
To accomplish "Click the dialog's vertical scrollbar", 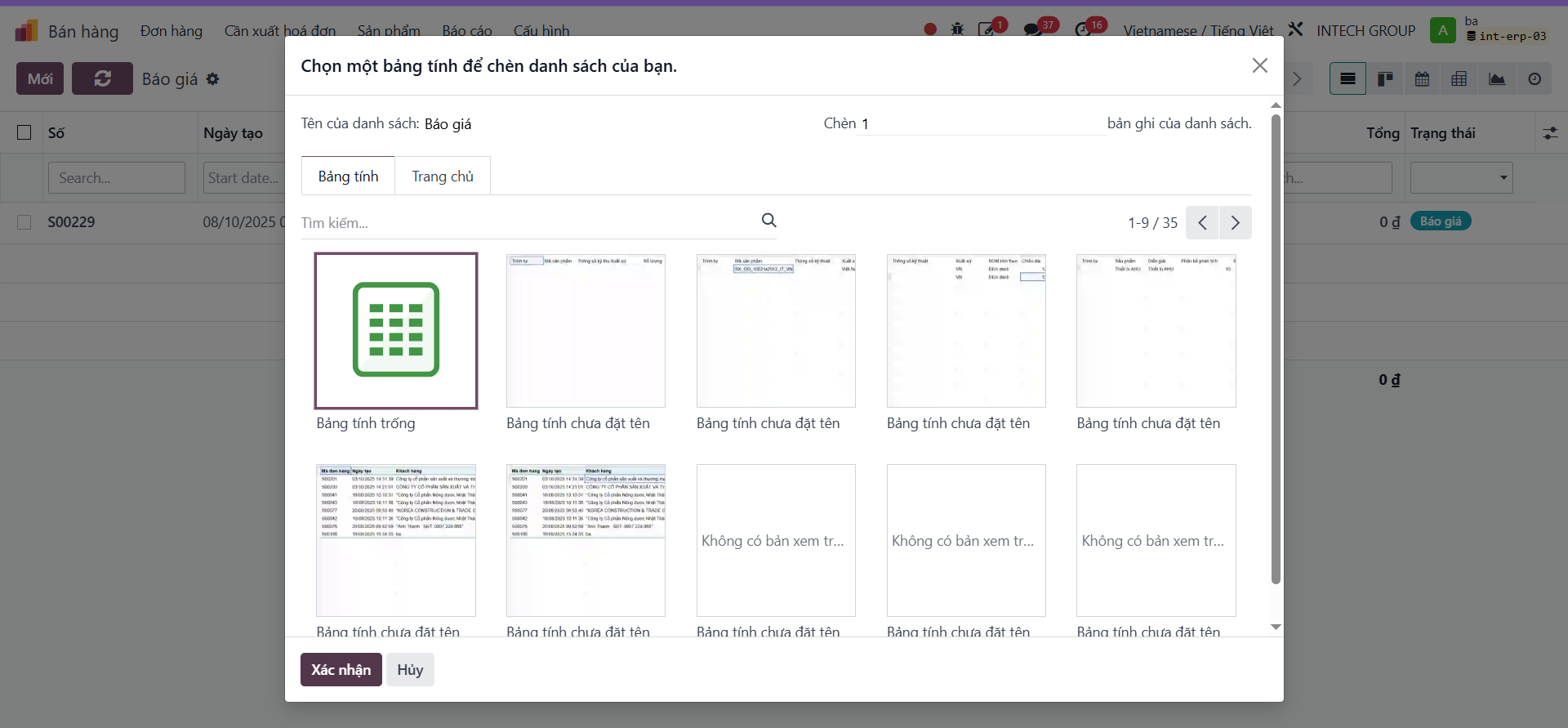I will 1276,349.
